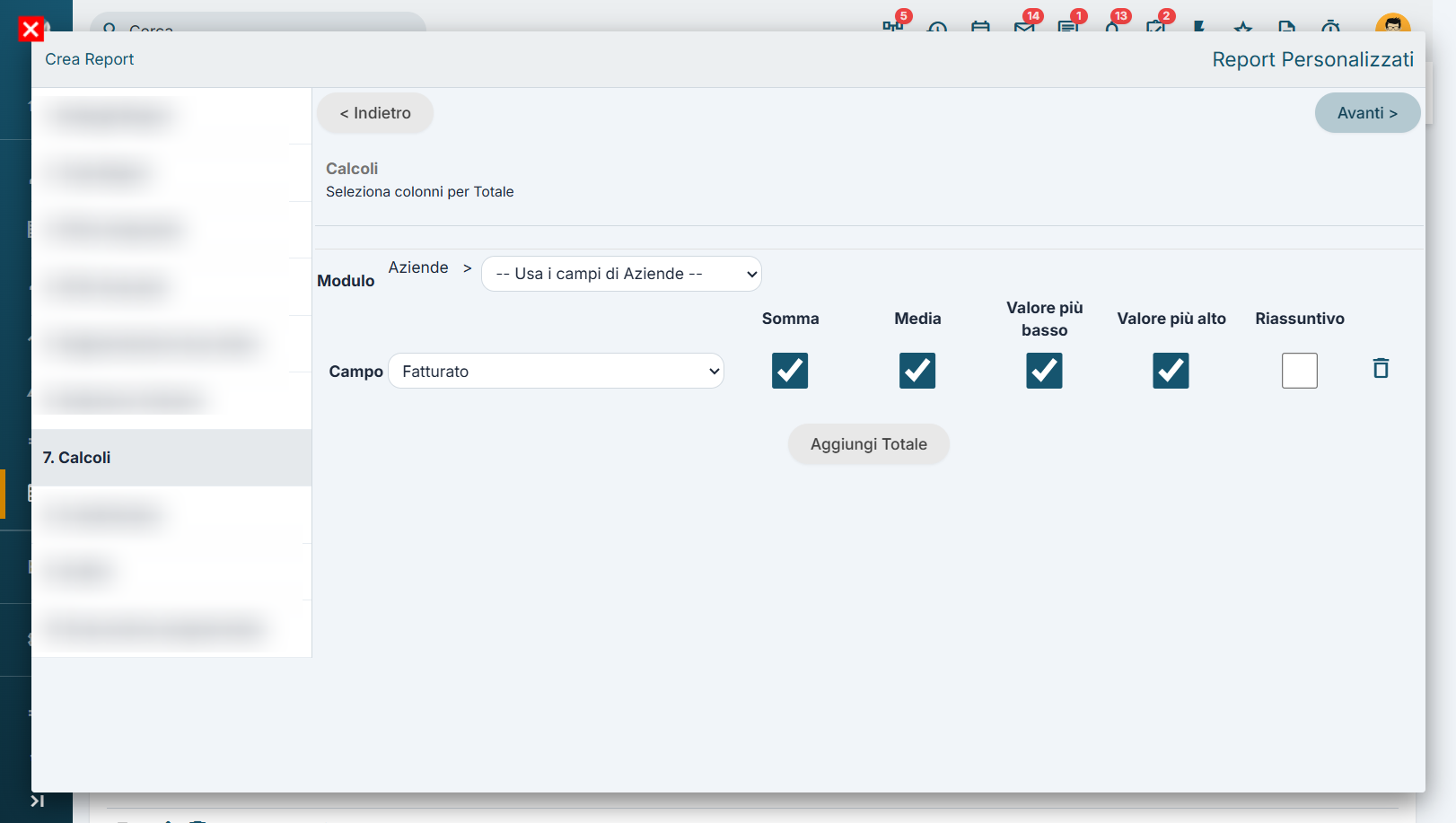Viewport: 1456px width, 823px height.
Task: Expand the left sidebar using the arrow icon
Action: click(x=37, y=801)
